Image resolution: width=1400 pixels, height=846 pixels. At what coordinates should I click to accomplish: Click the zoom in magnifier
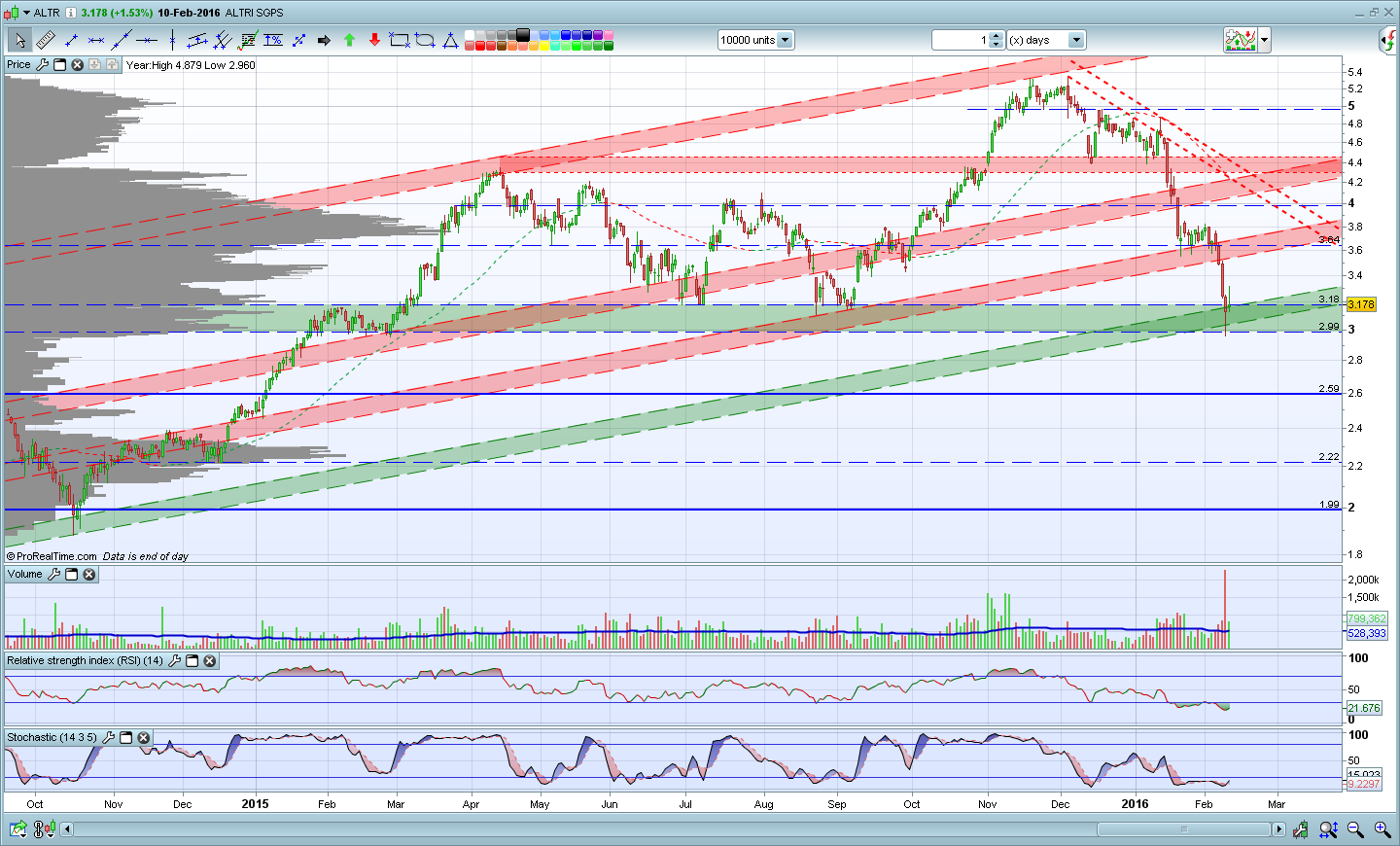tap(1382, 829)
